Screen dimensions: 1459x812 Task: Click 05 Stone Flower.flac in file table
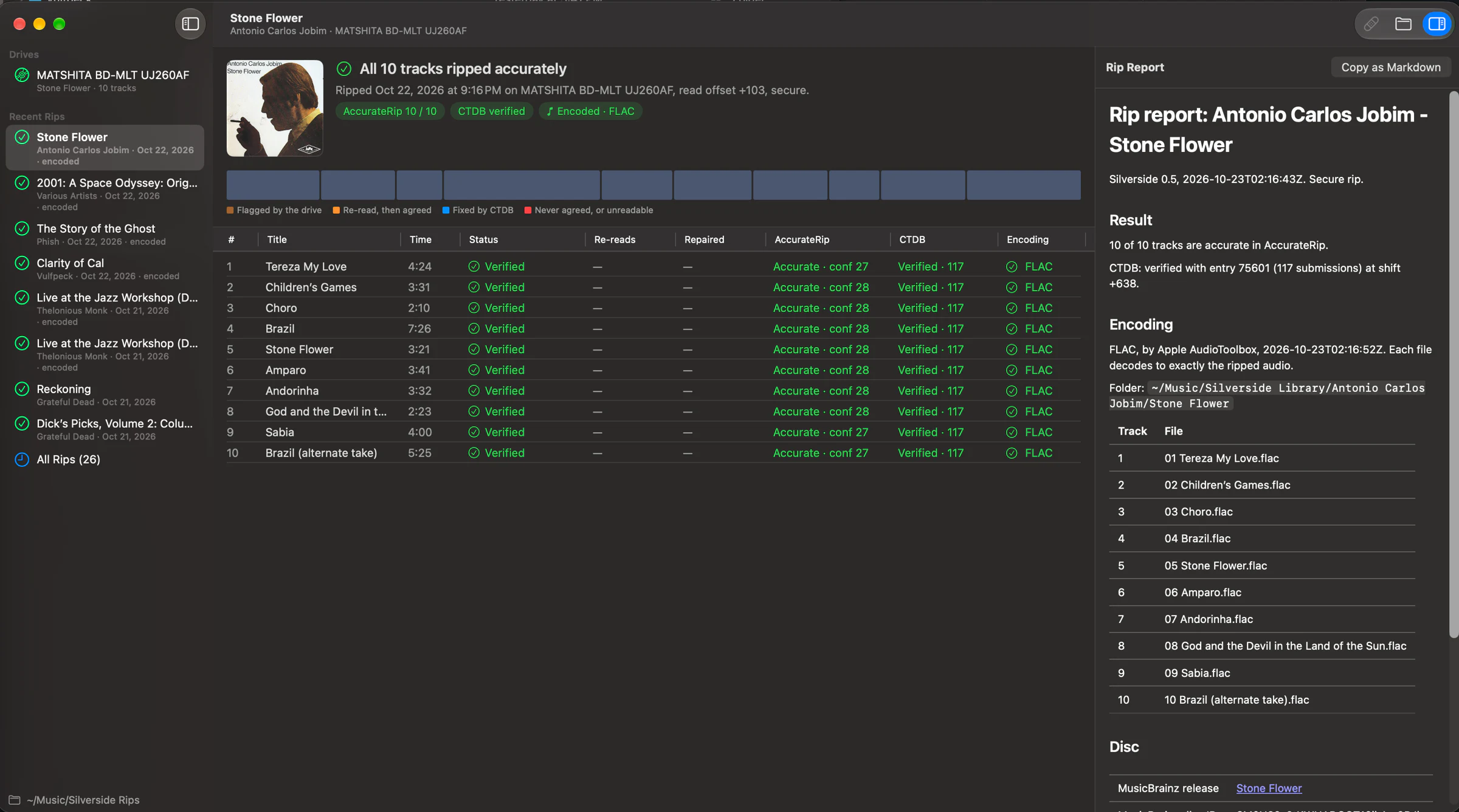1215,566
